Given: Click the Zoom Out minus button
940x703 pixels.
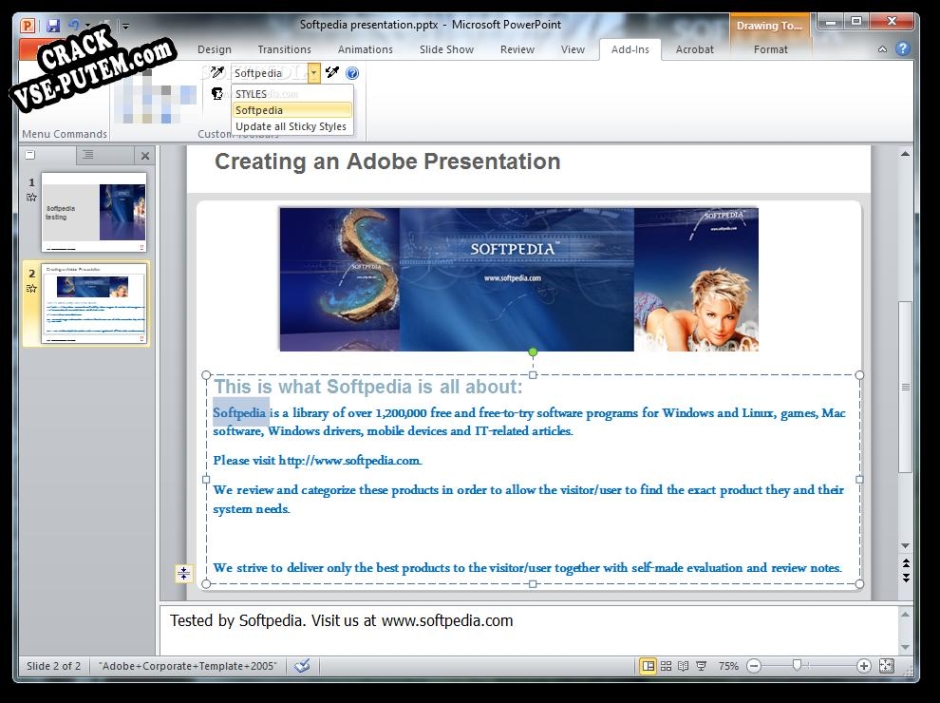Looking at the screenshot, I should point(754,666).
